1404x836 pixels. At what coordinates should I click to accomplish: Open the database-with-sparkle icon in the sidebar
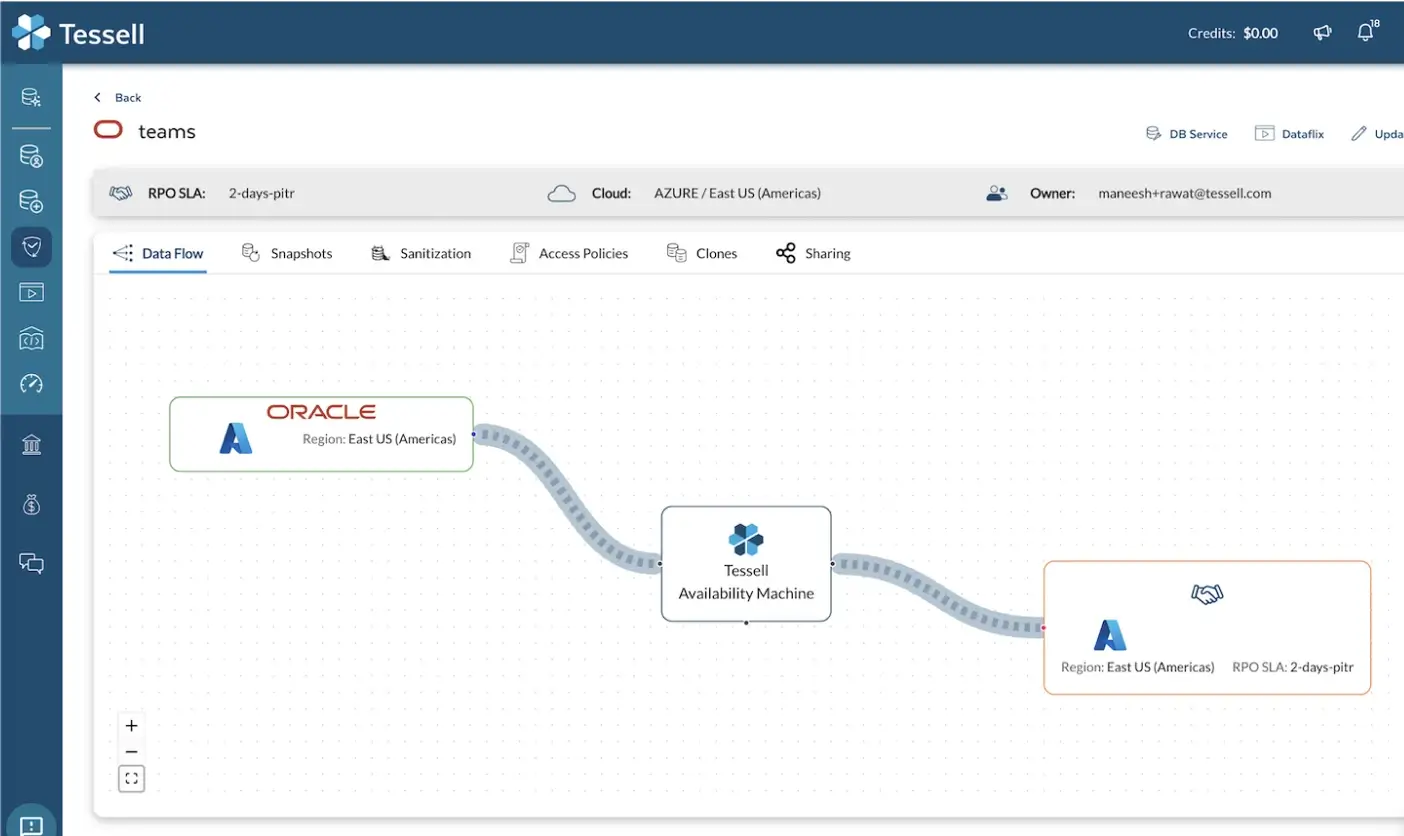(31, 97)
